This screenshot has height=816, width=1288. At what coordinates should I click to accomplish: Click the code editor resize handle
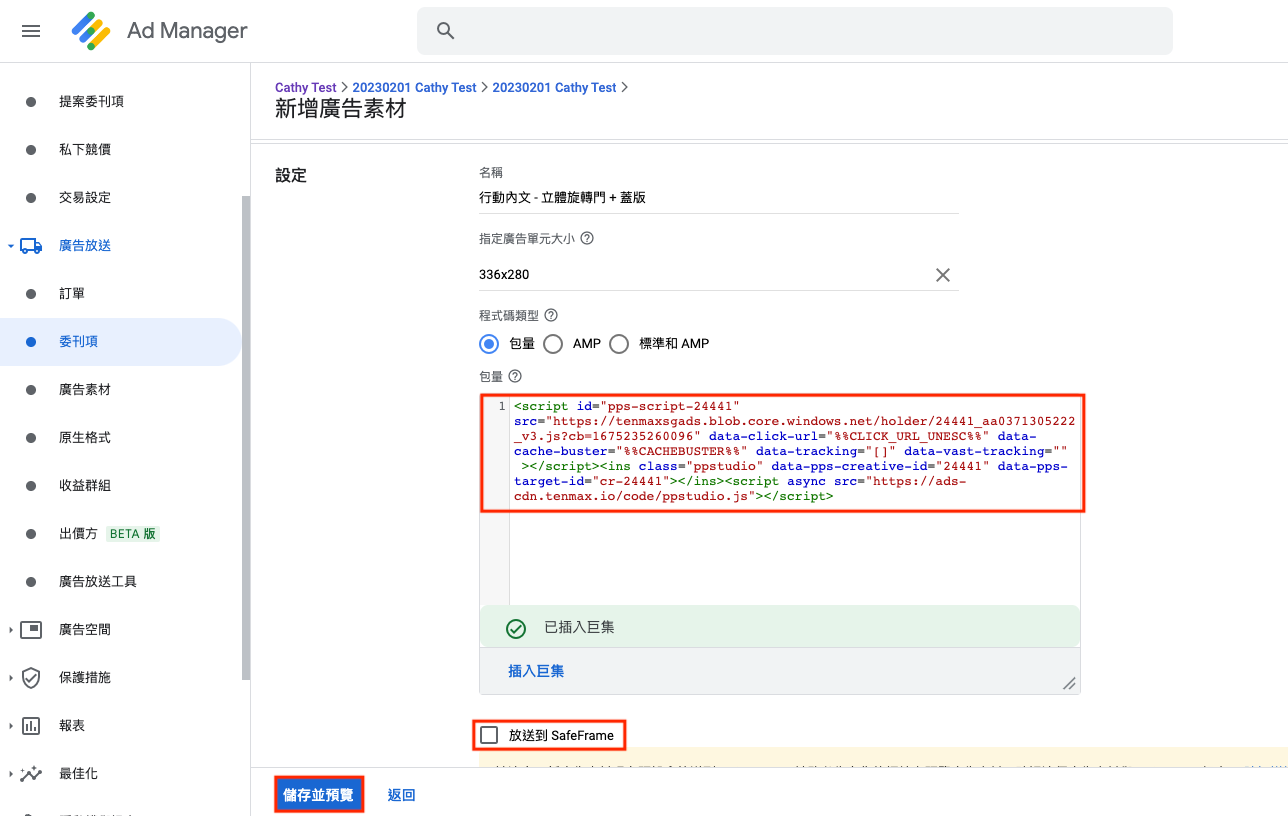coord(1069,683)
